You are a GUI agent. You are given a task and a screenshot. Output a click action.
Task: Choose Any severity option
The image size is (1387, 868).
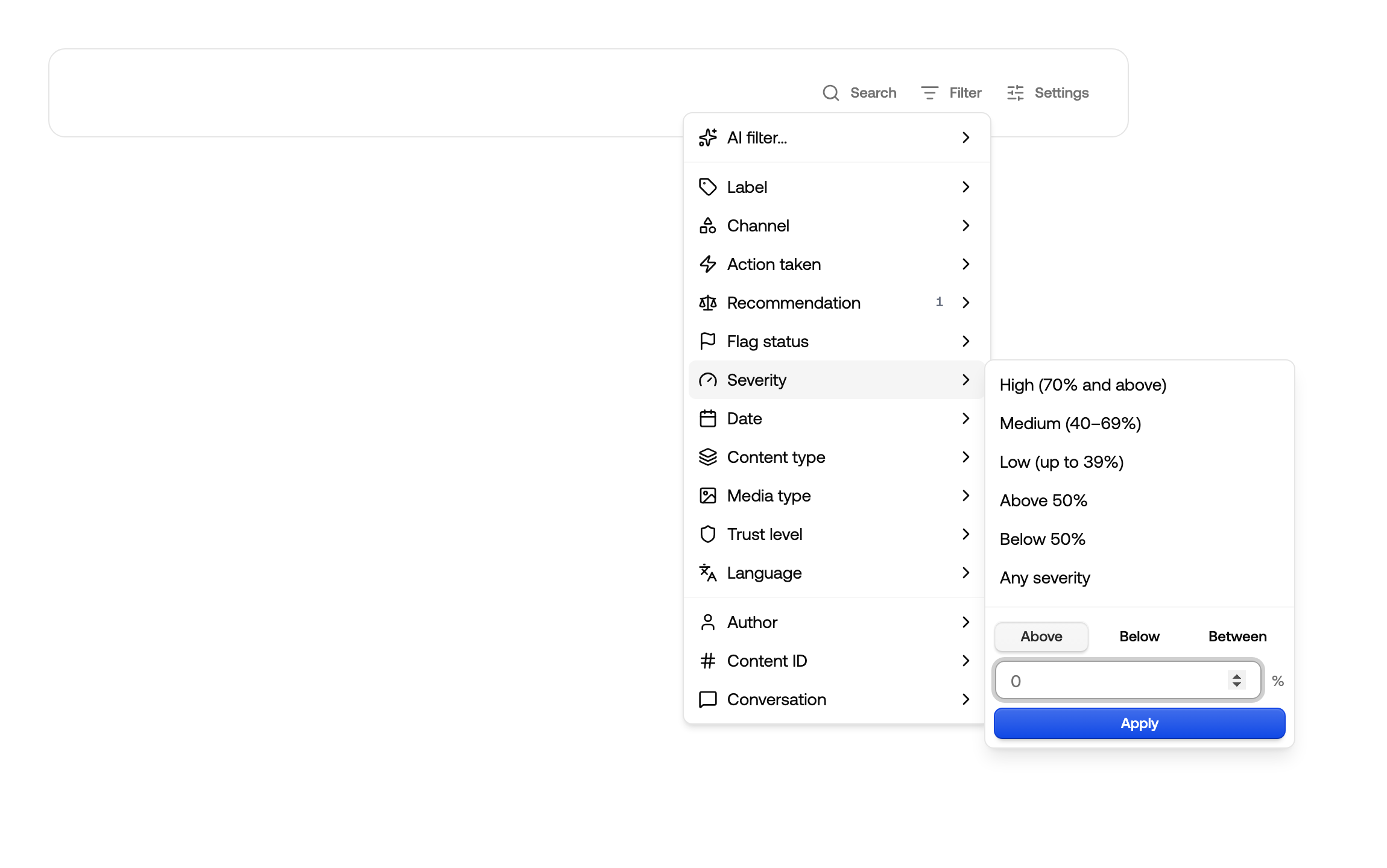tap(1139, 577)
